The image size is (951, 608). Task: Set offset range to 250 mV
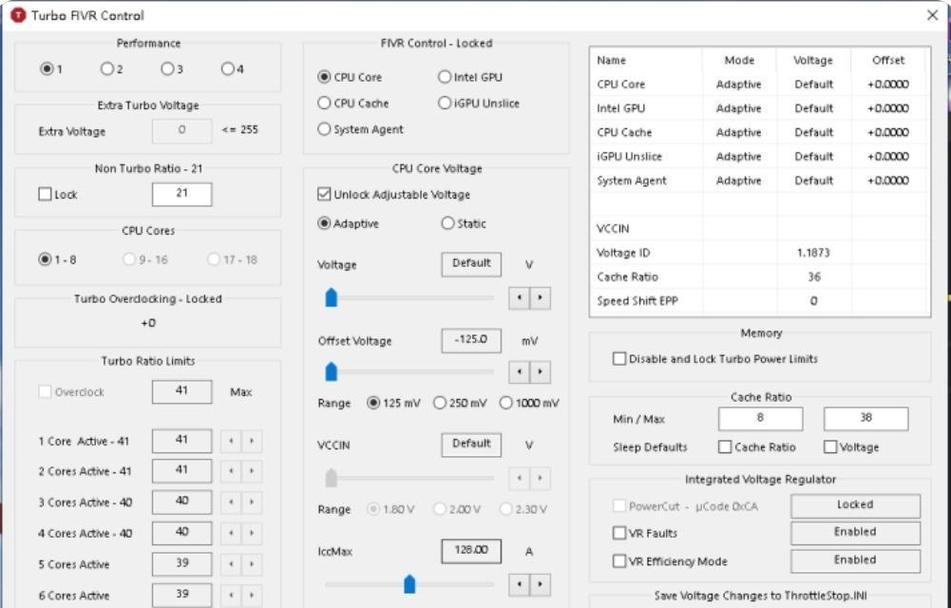[440, 403]
